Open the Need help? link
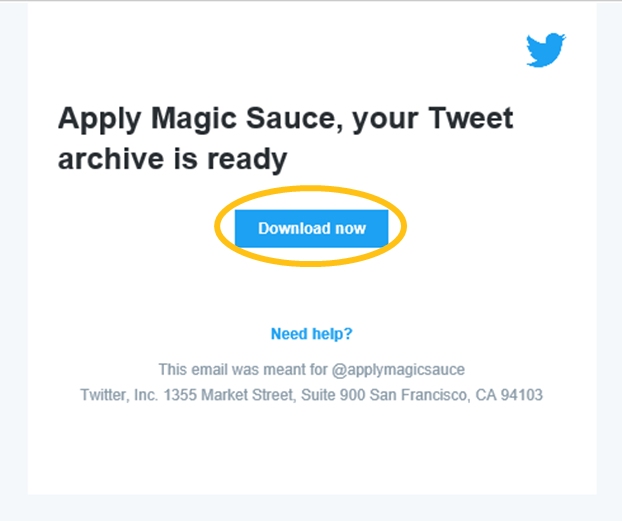 [x=311, y=334]
